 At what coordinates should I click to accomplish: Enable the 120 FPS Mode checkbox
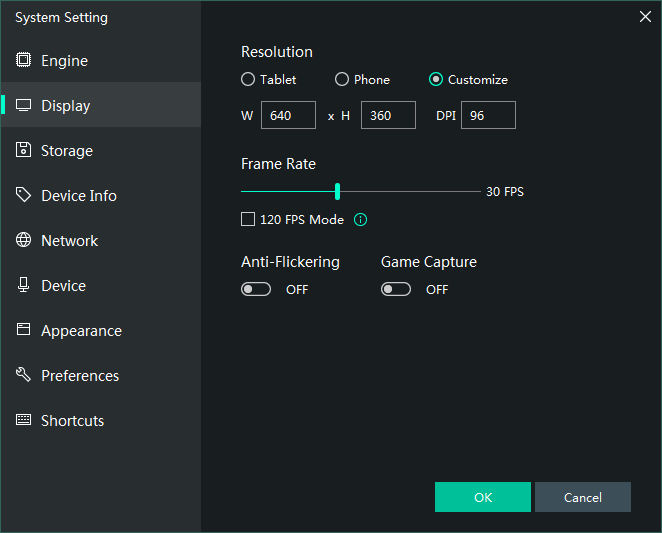[x=248, y=220]
